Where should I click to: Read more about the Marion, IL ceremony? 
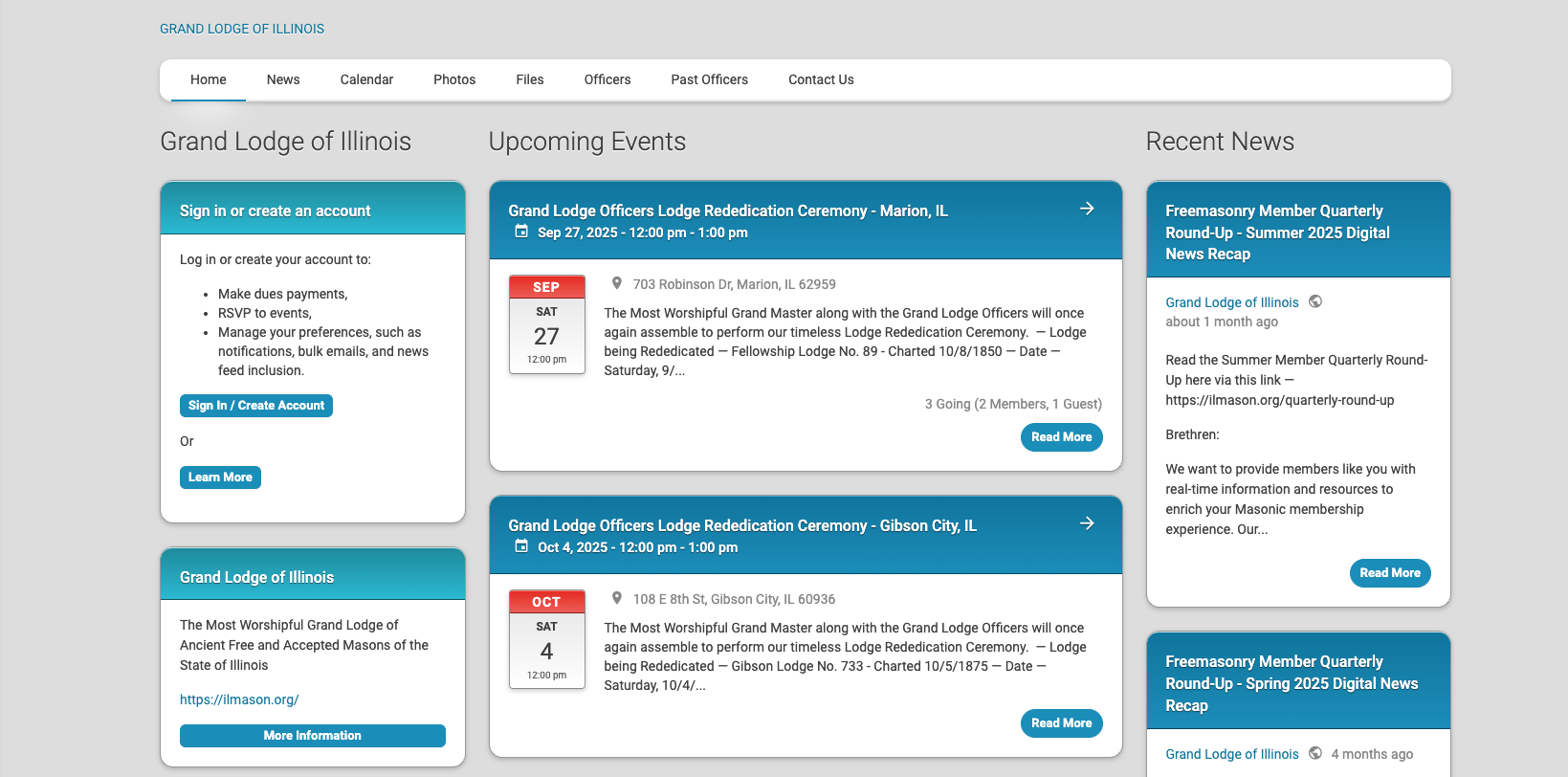point(1062,437)
